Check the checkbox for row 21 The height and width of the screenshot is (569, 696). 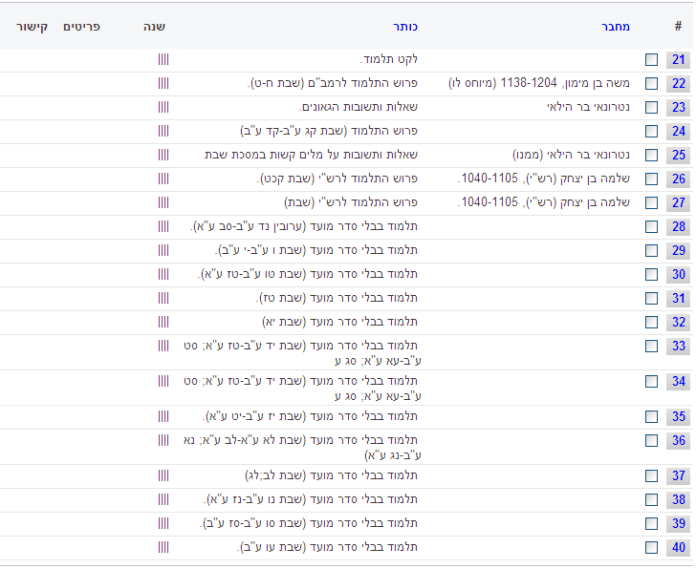point(651,60)
